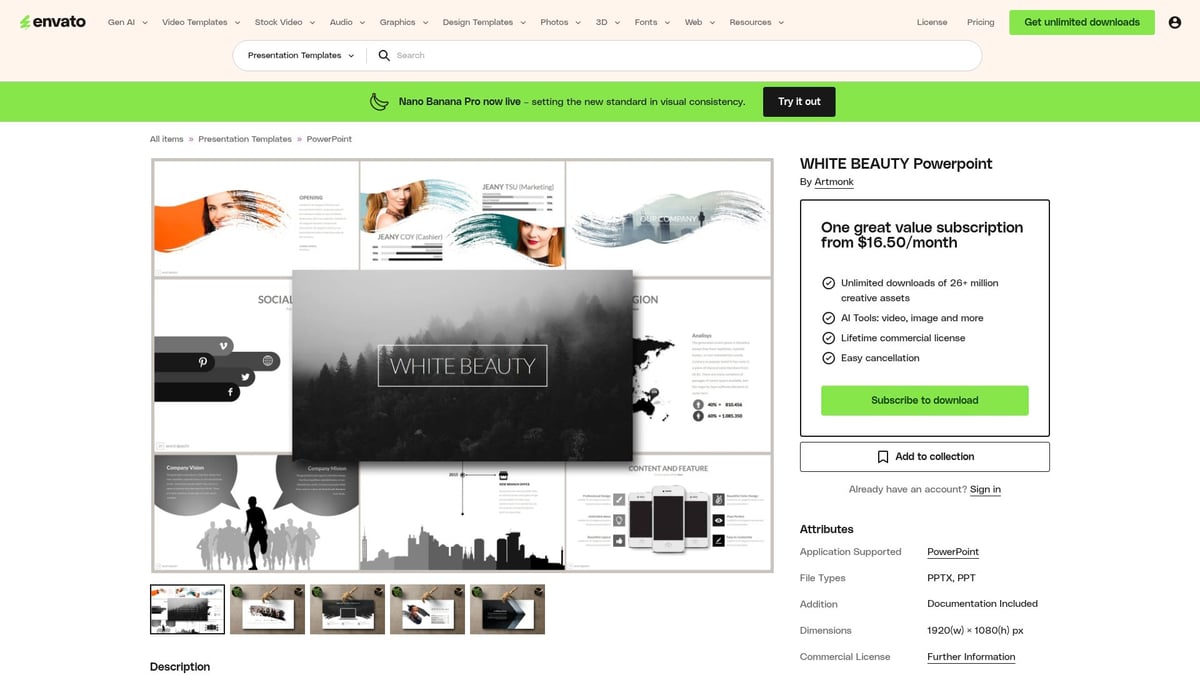Select the second template preview thumbnail
Screen dimensions: 1200x675
point(267,608)
